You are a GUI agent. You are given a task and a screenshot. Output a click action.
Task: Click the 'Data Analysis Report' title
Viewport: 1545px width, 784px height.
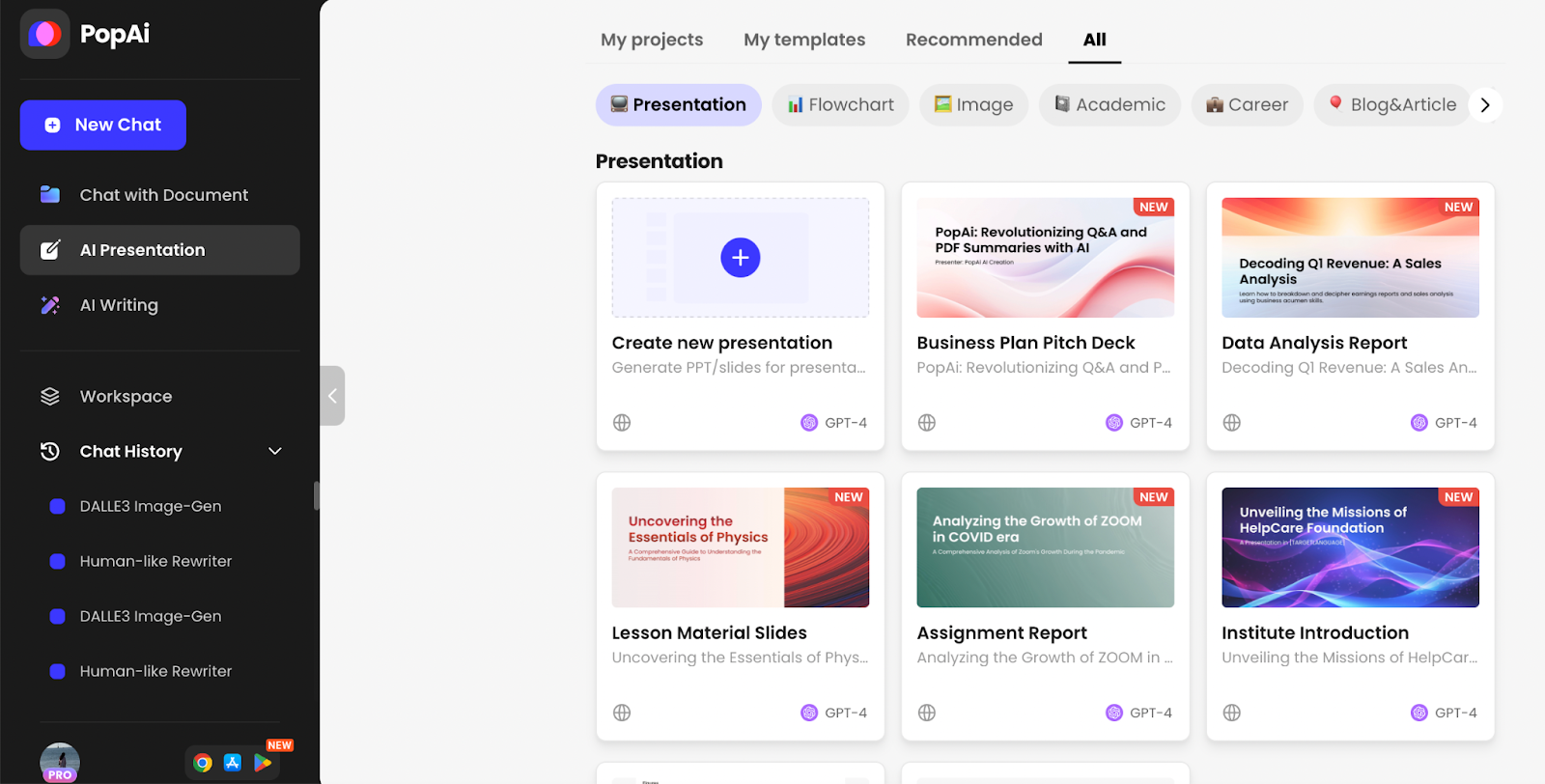(1314, 343)
